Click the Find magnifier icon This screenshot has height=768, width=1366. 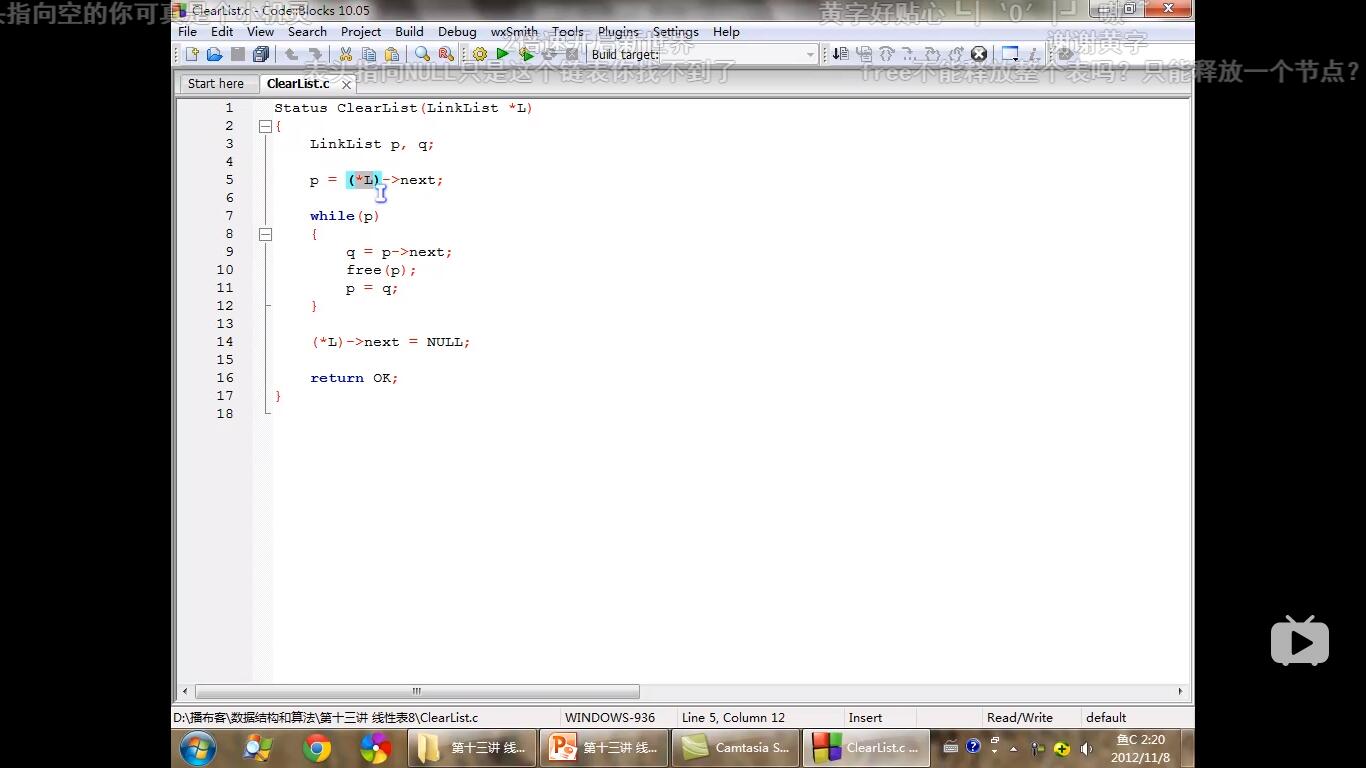422,54
